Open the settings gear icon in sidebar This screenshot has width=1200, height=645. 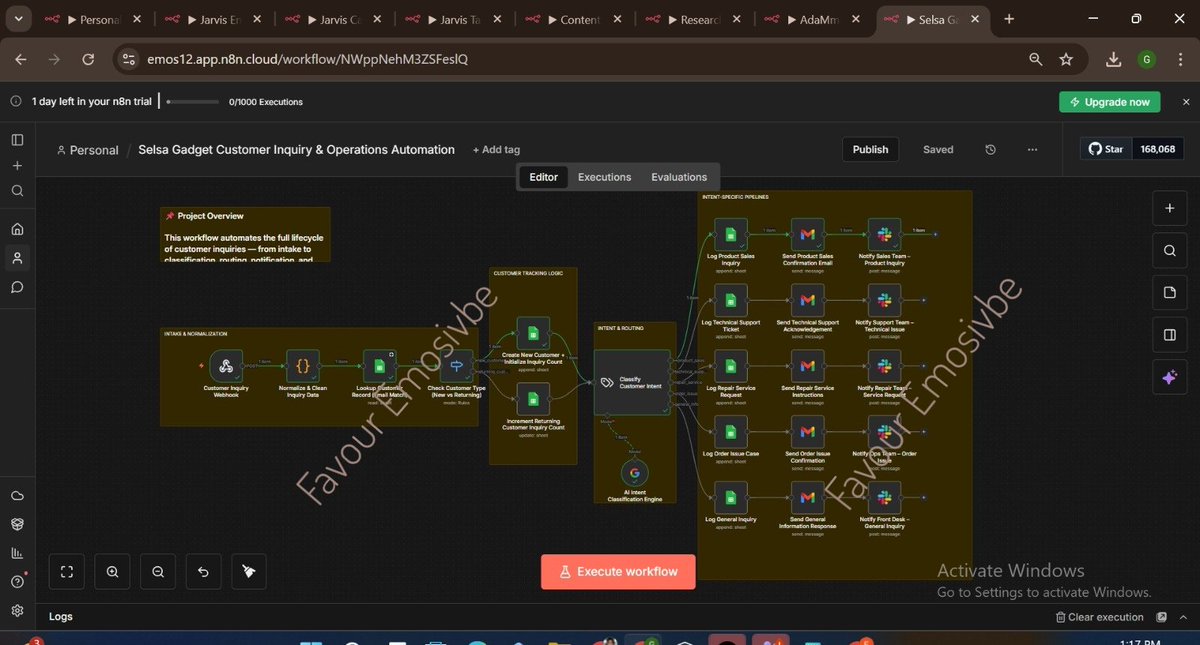point(17,610)
